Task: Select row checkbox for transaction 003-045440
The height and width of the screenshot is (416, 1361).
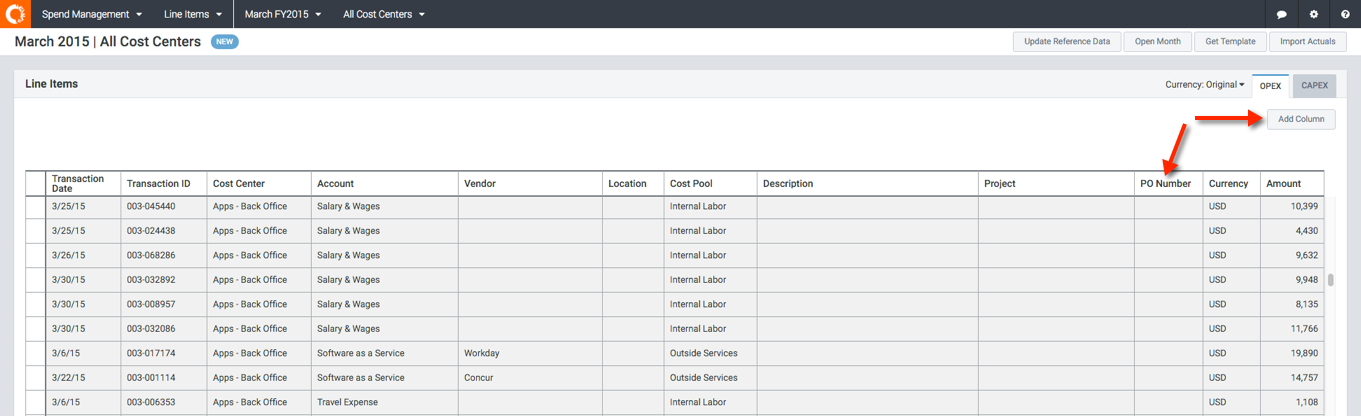Action: pos(36,206)
